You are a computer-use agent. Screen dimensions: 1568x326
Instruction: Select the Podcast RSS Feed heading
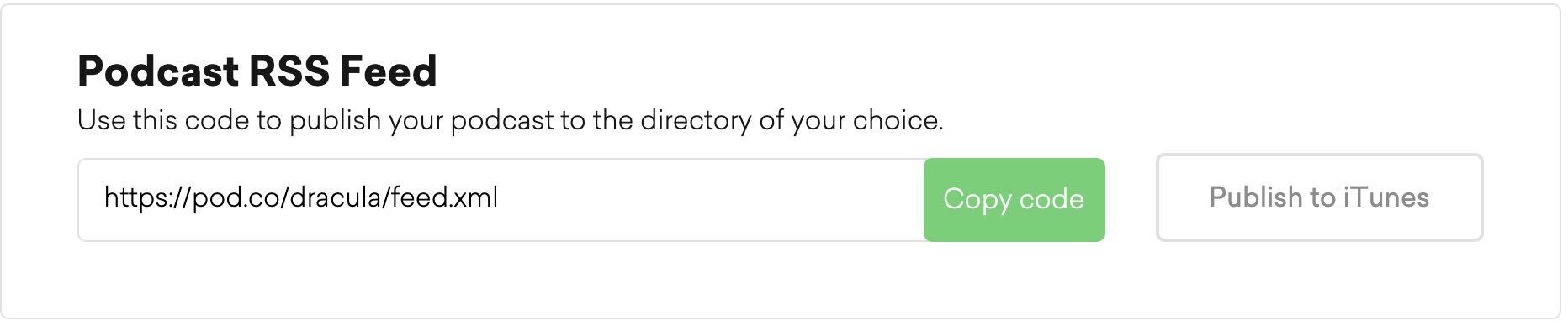point(257,71)
